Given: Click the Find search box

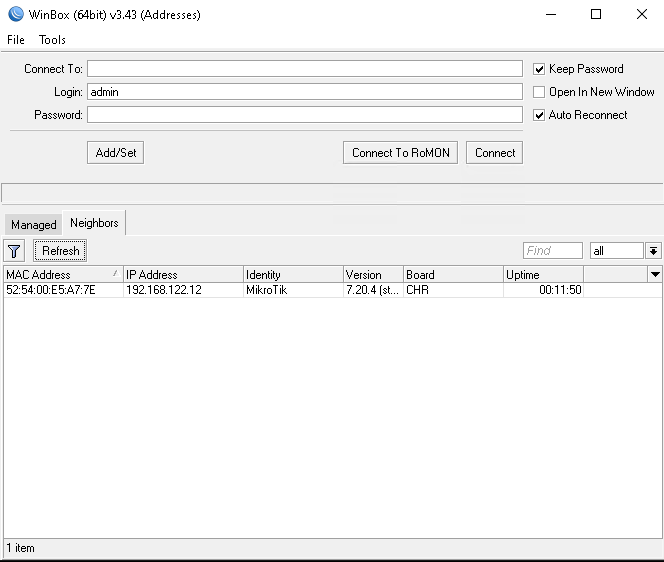Looking at the screenshot, I should click(553, 251).
